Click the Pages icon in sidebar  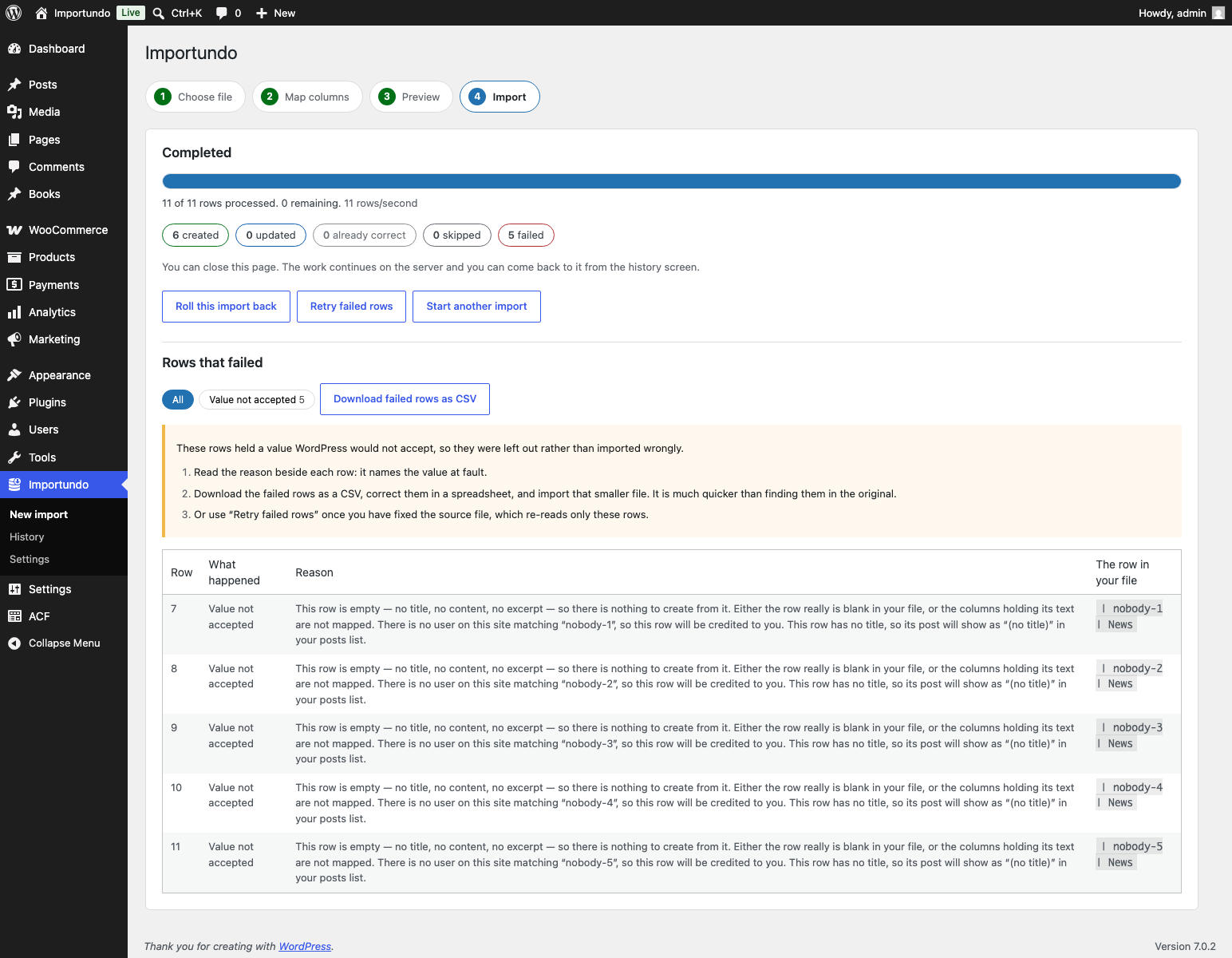point(14,140)
